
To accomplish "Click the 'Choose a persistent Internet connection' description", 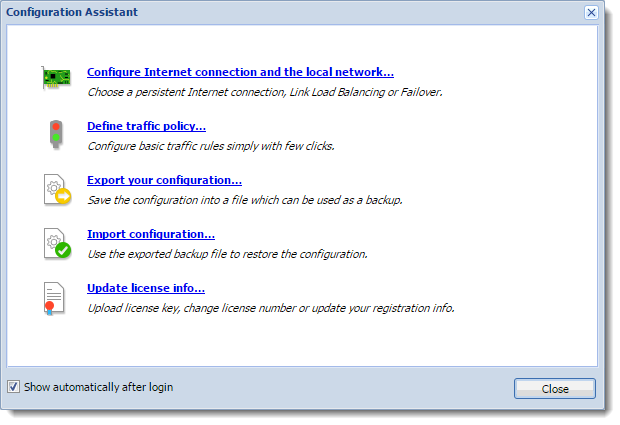I will click(x=265, y=92).
